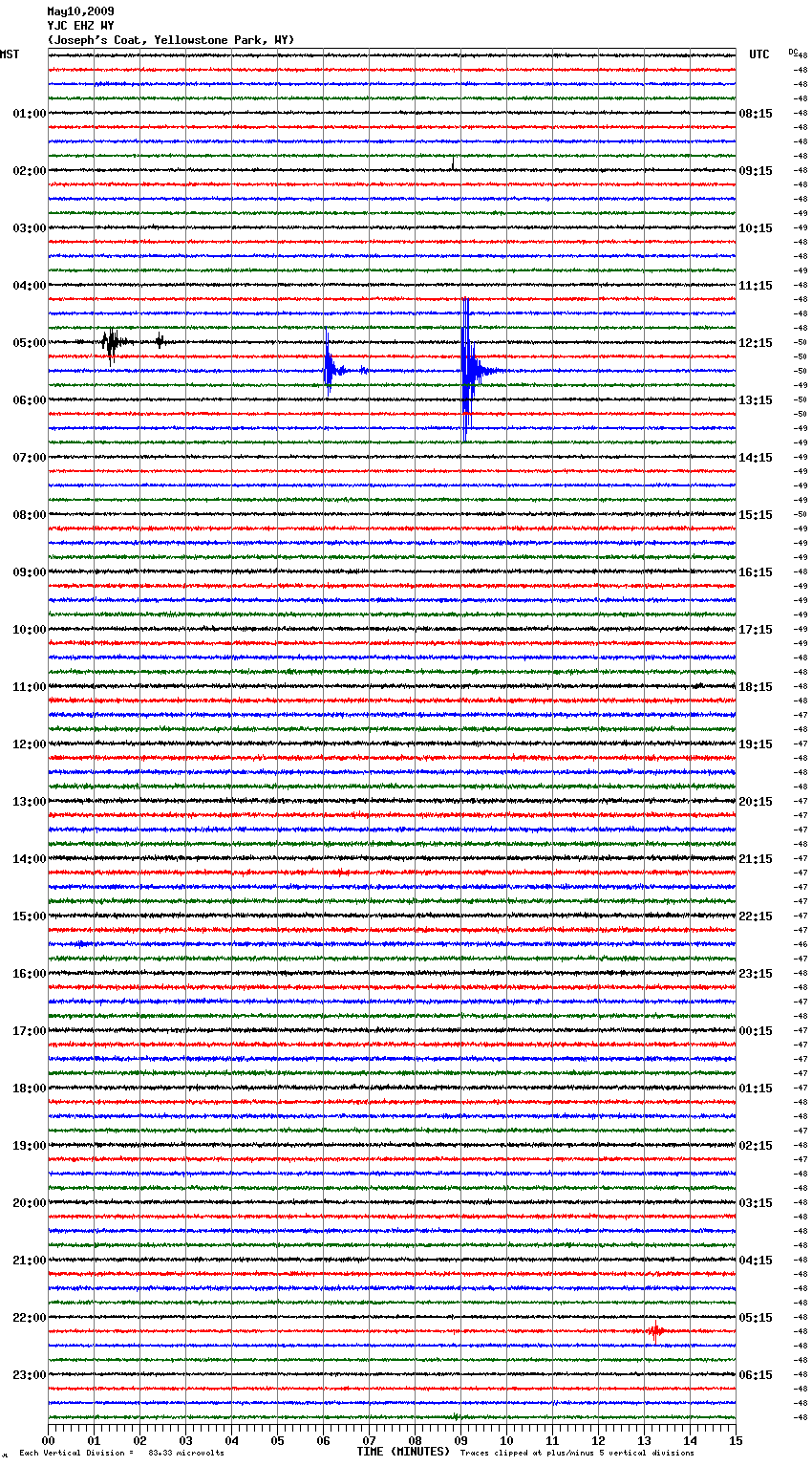Click the date heading May10,2009

[x=80, y=11]
